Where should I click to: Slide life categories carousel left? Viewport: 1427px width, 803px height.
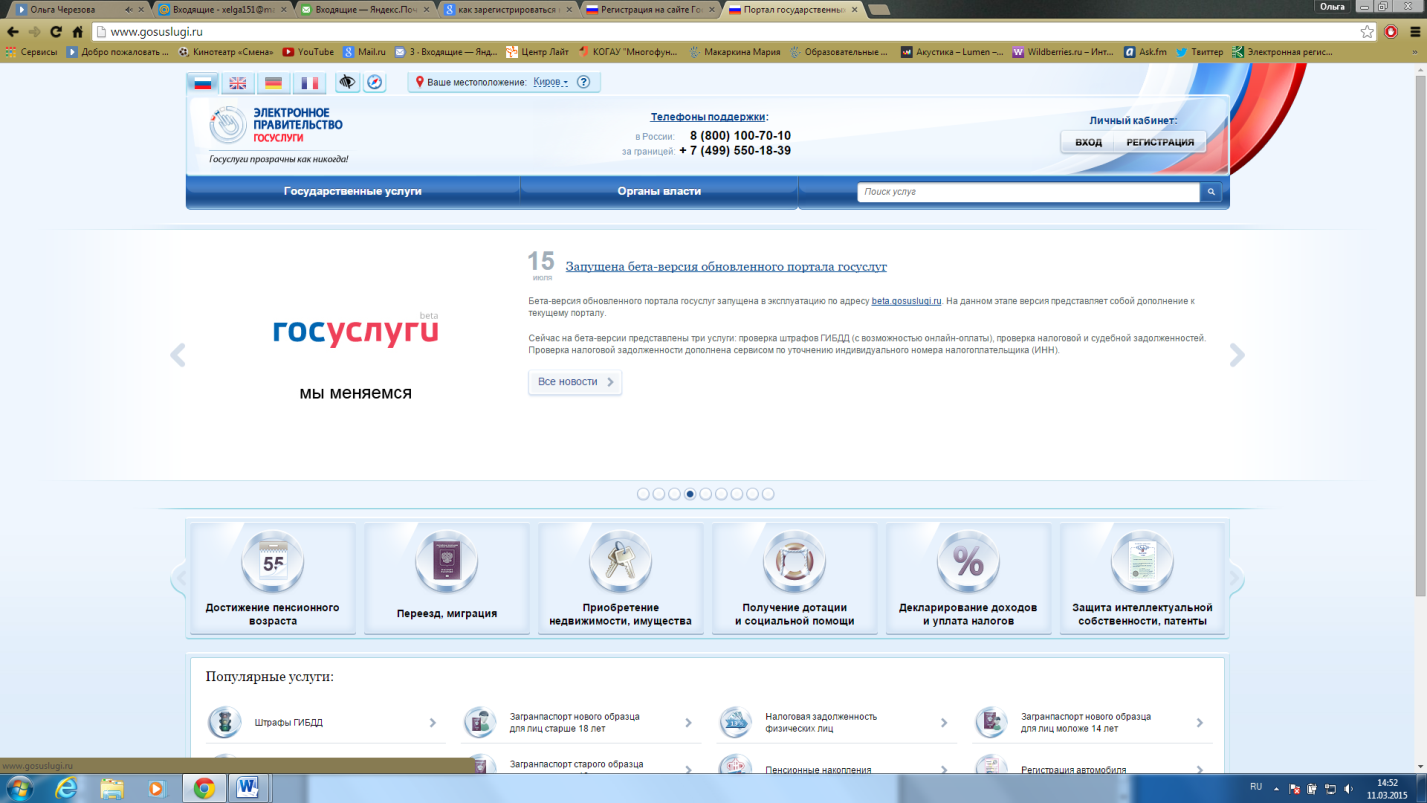(179, 578)
